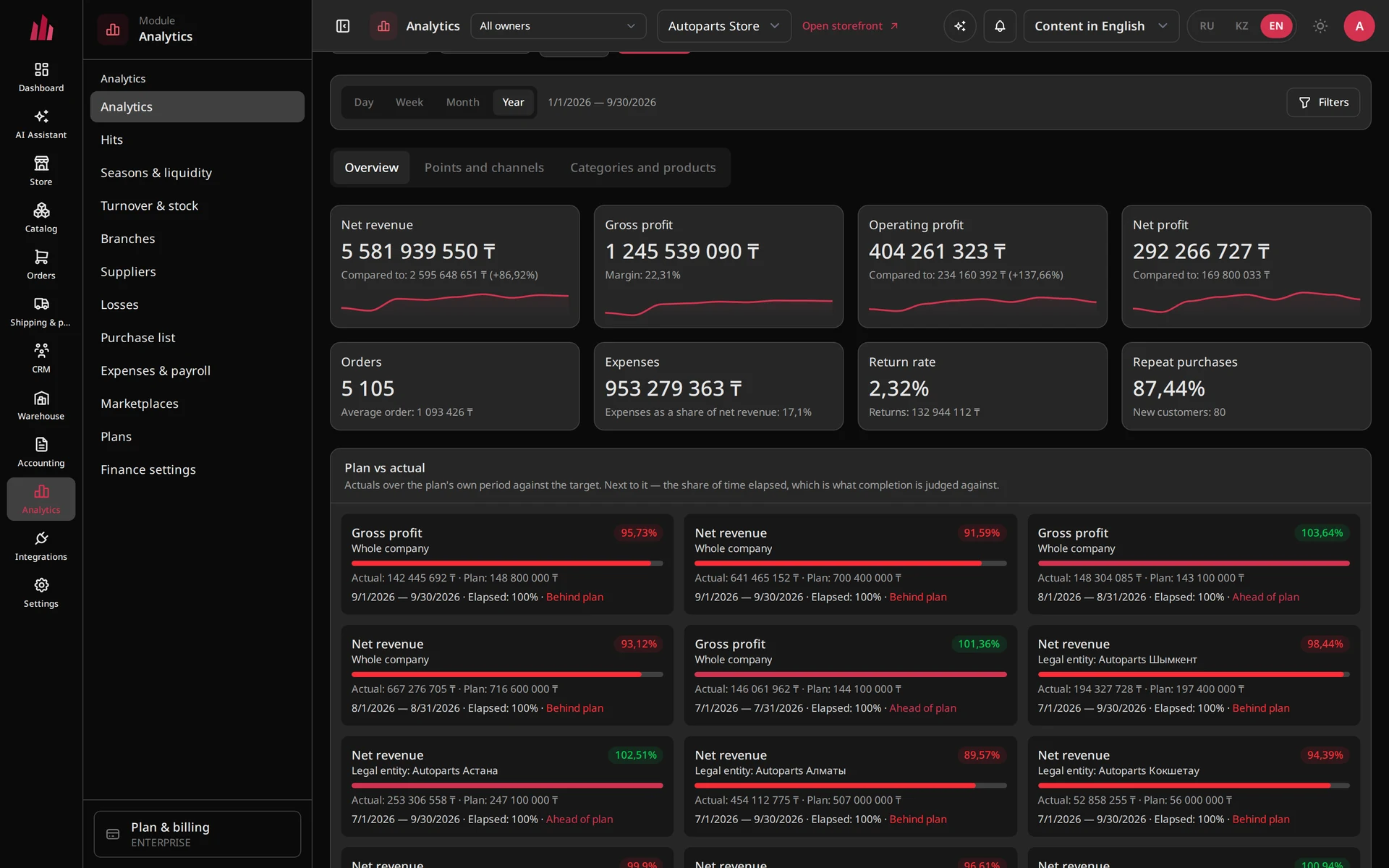This screenshot has height=868, width=1389.
Task: Set the period to Week
Action: pos(409,103)
